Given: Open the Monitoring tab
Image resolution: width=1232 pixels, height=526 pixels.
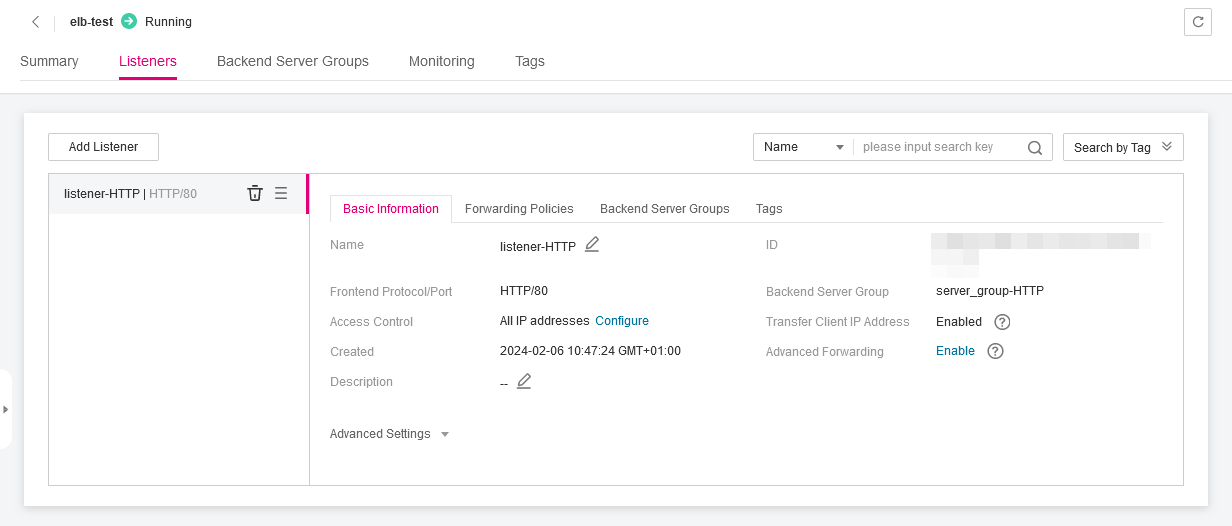Looking at the screenshot, I should click(441, 61).
